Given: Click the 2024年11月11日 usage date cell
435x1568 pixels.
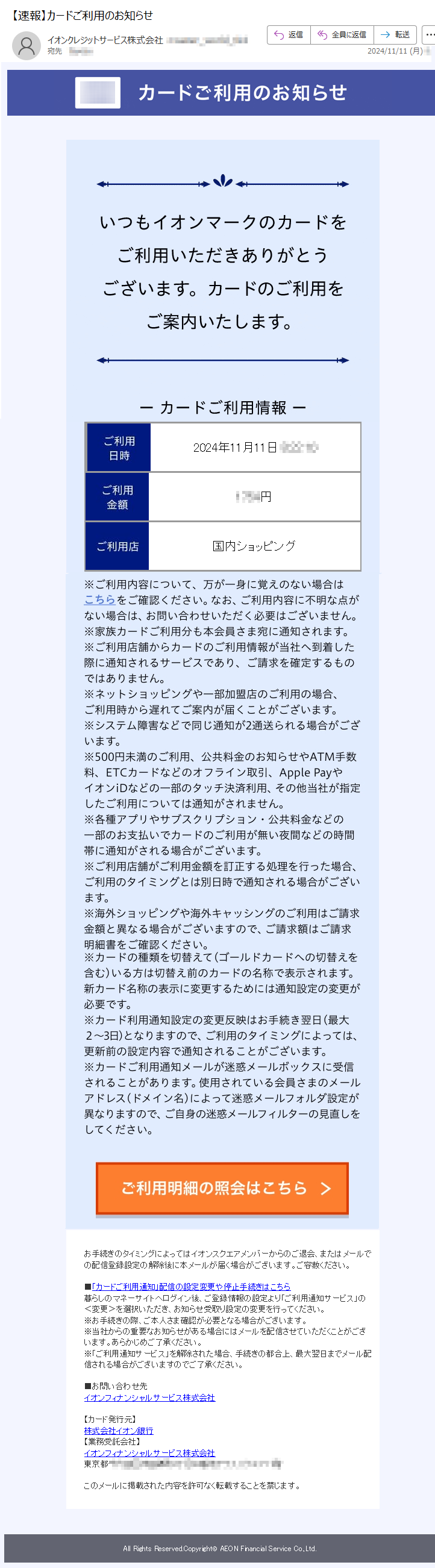Looking at the screenshot, I should tap(255, 448).
